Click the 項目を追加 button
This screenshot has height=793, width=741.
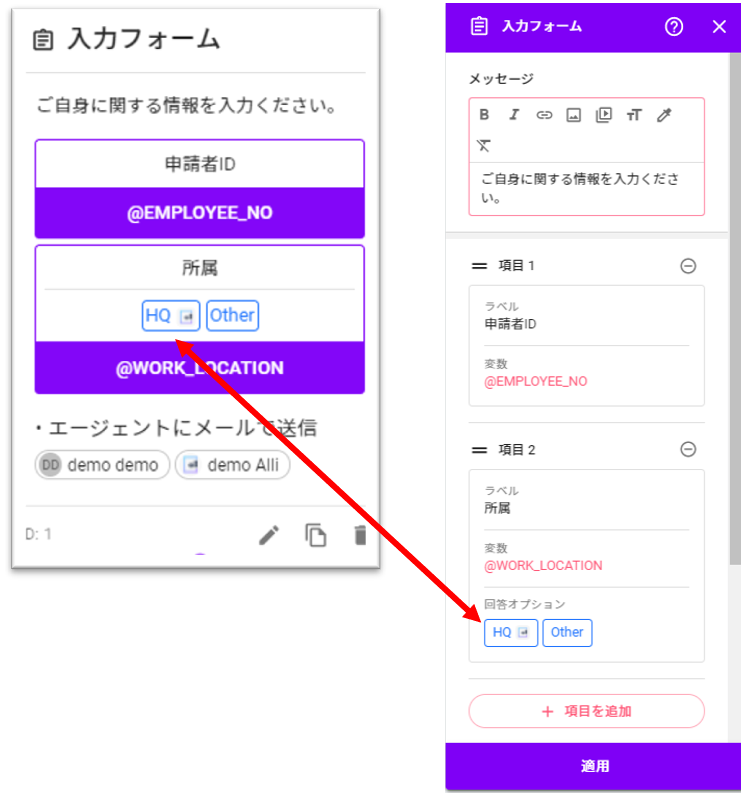pos(586,711)
